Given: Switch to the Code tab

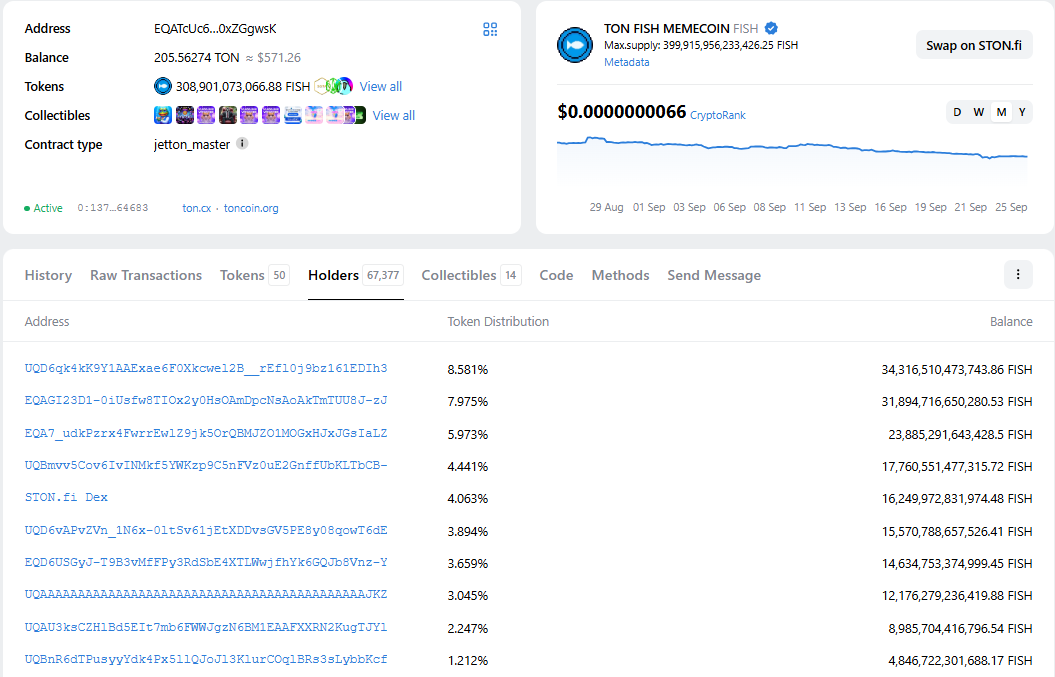Looking at the screenshot, I should click(556, 275).
